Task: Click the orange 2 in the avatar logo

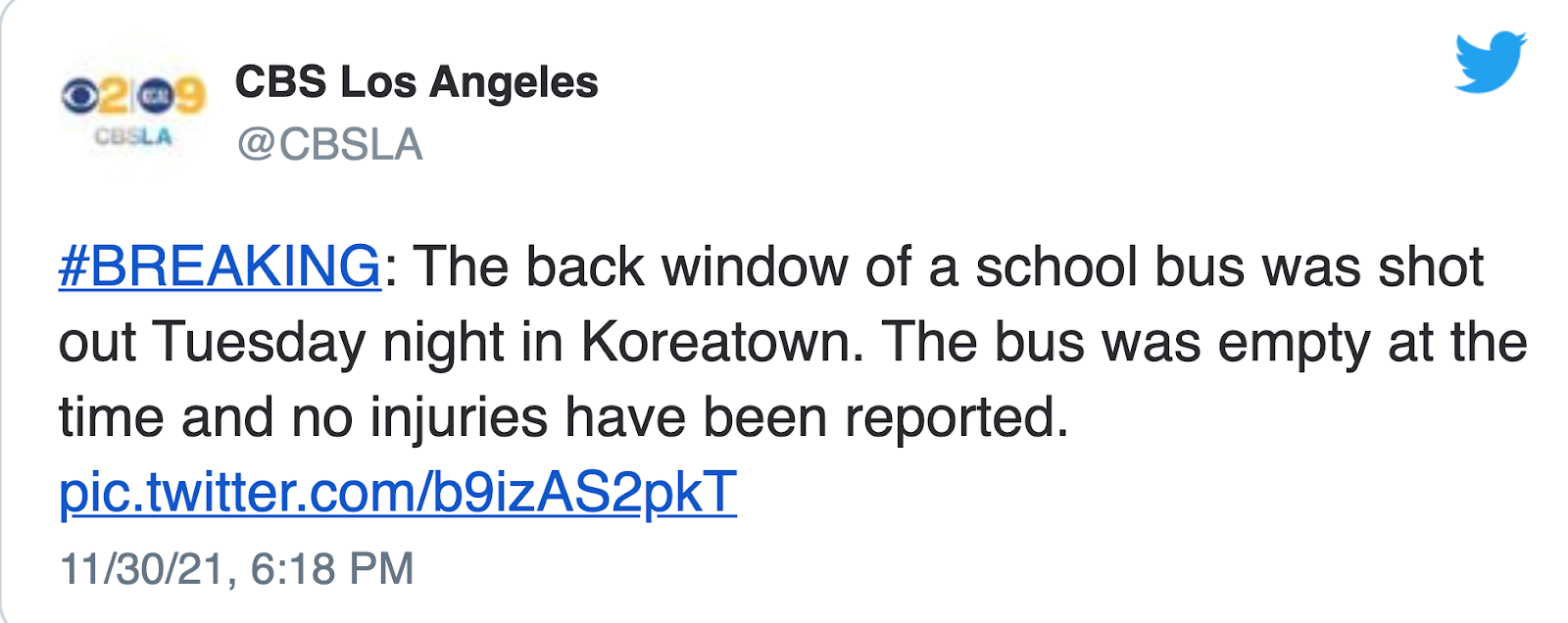Action: (x=116, y=96)
